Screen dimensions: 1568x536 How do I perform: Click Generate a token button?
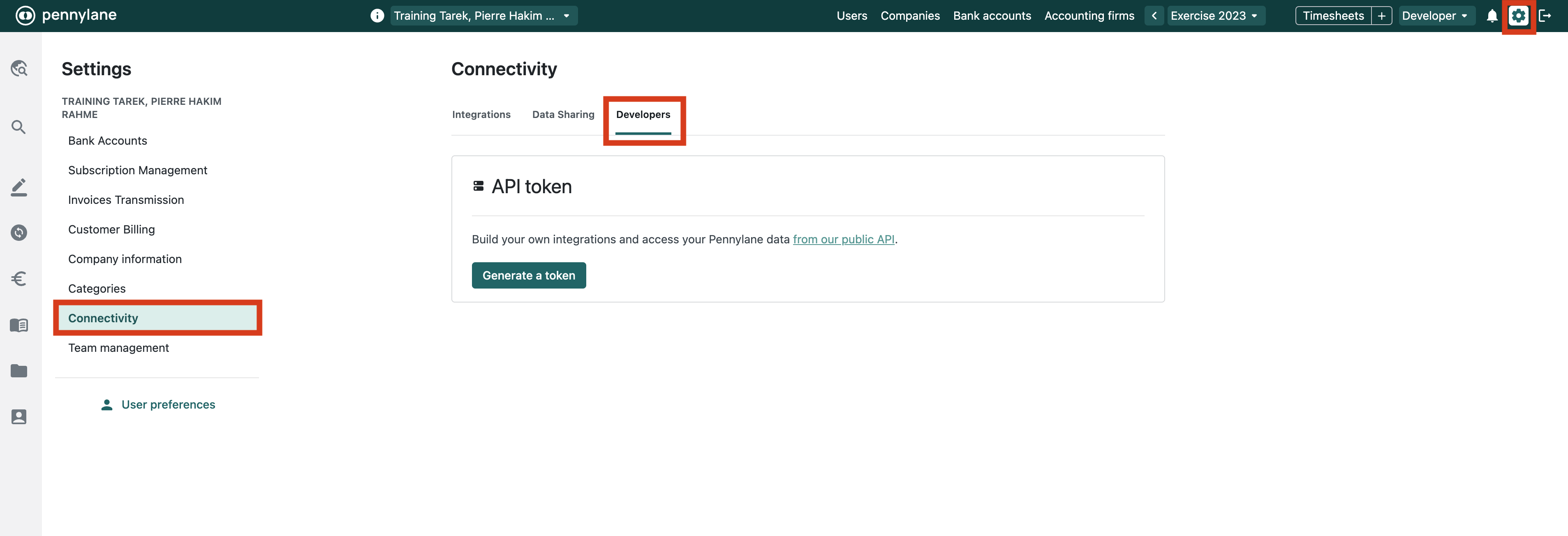point(528,276)
